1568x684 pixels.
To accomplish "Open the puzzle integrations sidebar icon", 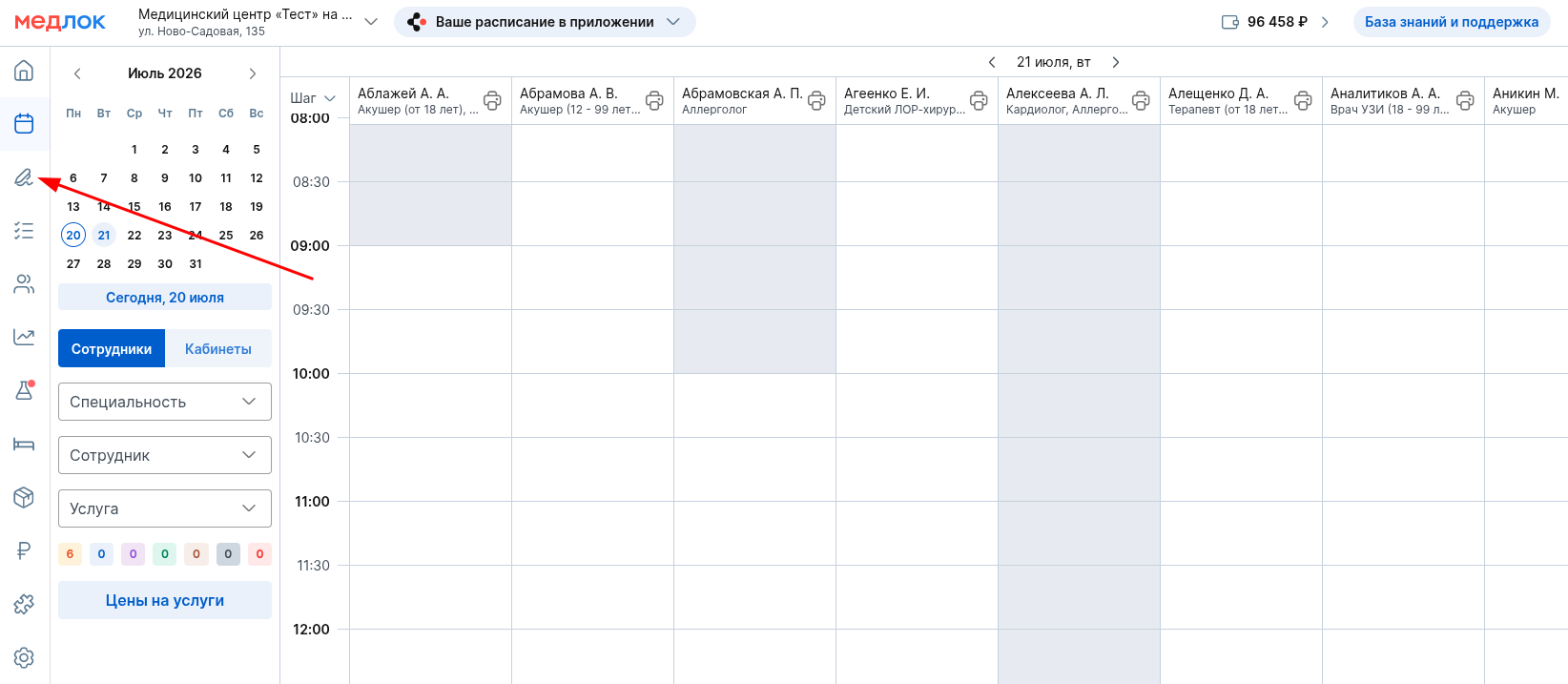I will (24, 604).
